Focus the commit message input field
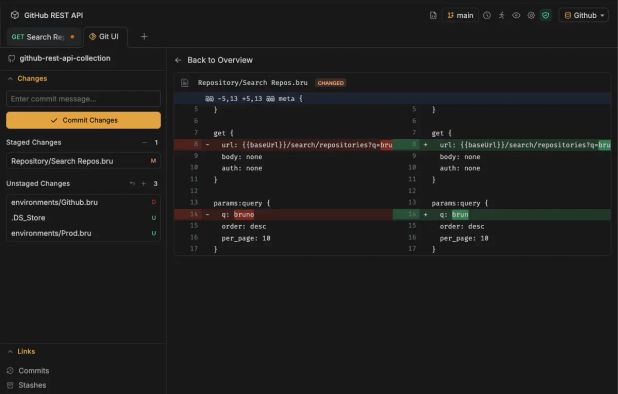This screenshot has height=394, width=618. [83, 99]
